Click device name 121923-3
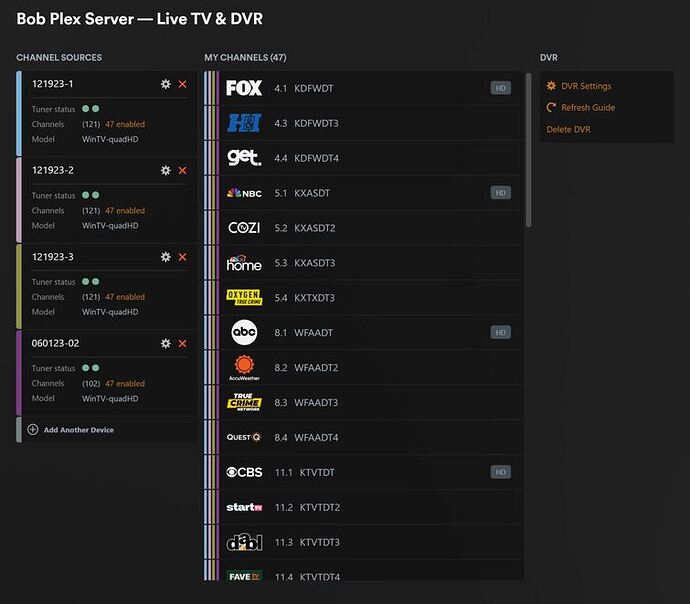This screenshot has height=604, width=690. (52, 257)
